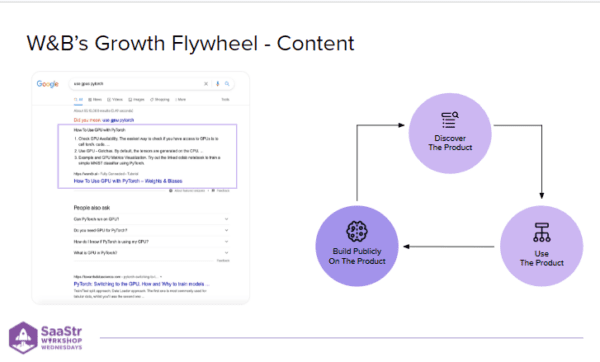Image resolution: width=600 pixels, height=362 pixels.
Task: Click the magnifier search icon in search box
Action: 227,84
